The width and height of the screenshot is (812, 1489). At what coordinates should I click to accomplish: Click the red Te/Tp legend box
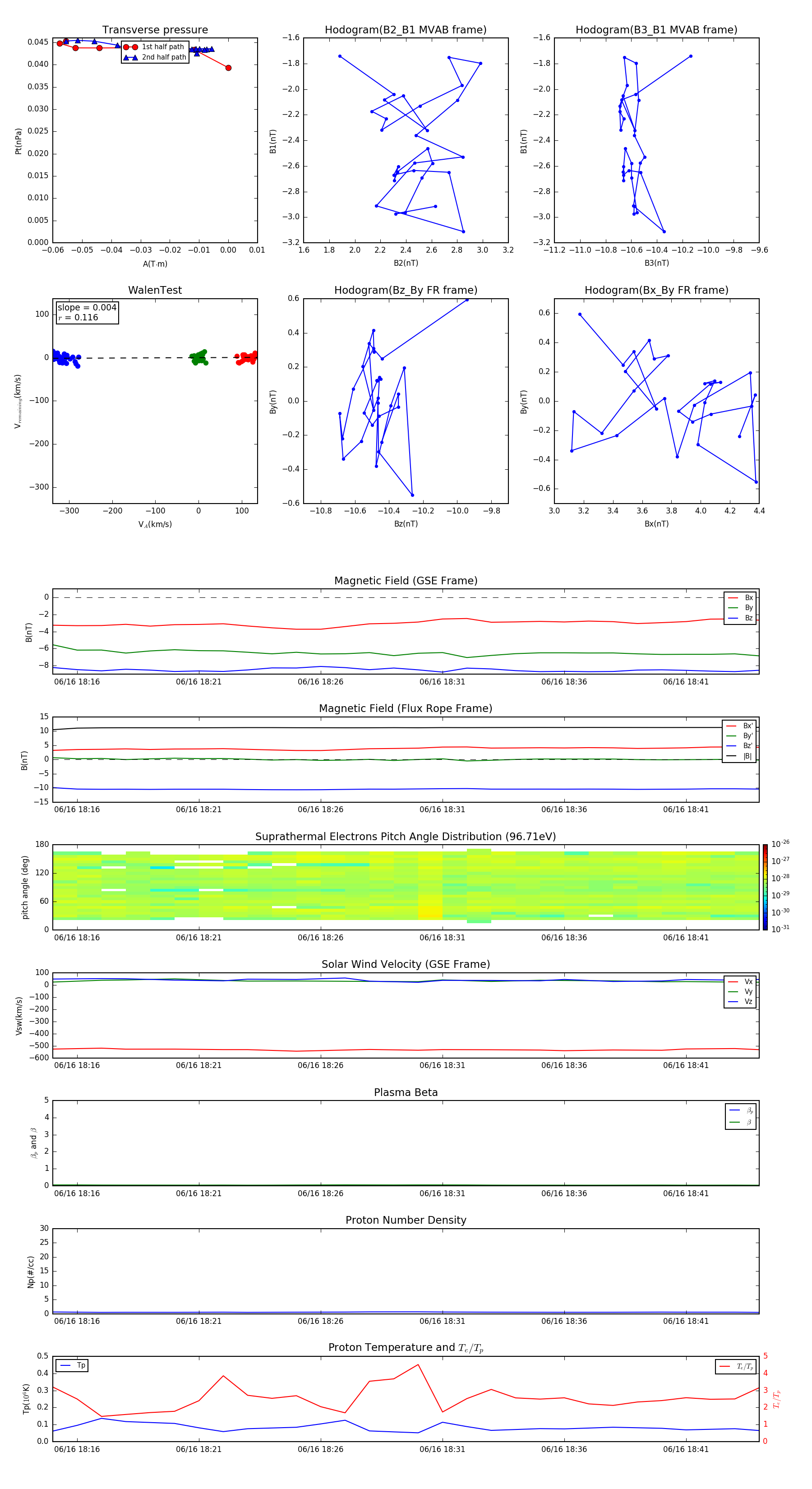pyautogui.click(x=736, y=1366)
